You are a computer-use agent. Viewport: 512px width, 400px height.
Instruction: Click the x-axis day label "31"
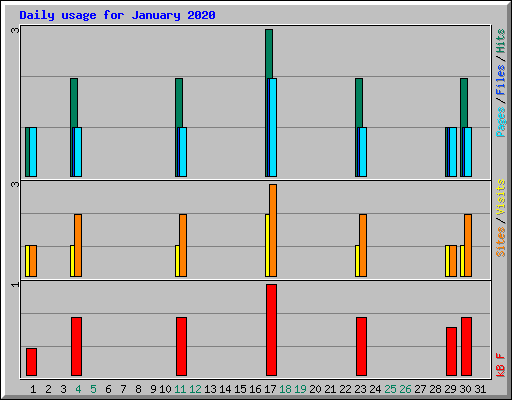click(480, 389)
